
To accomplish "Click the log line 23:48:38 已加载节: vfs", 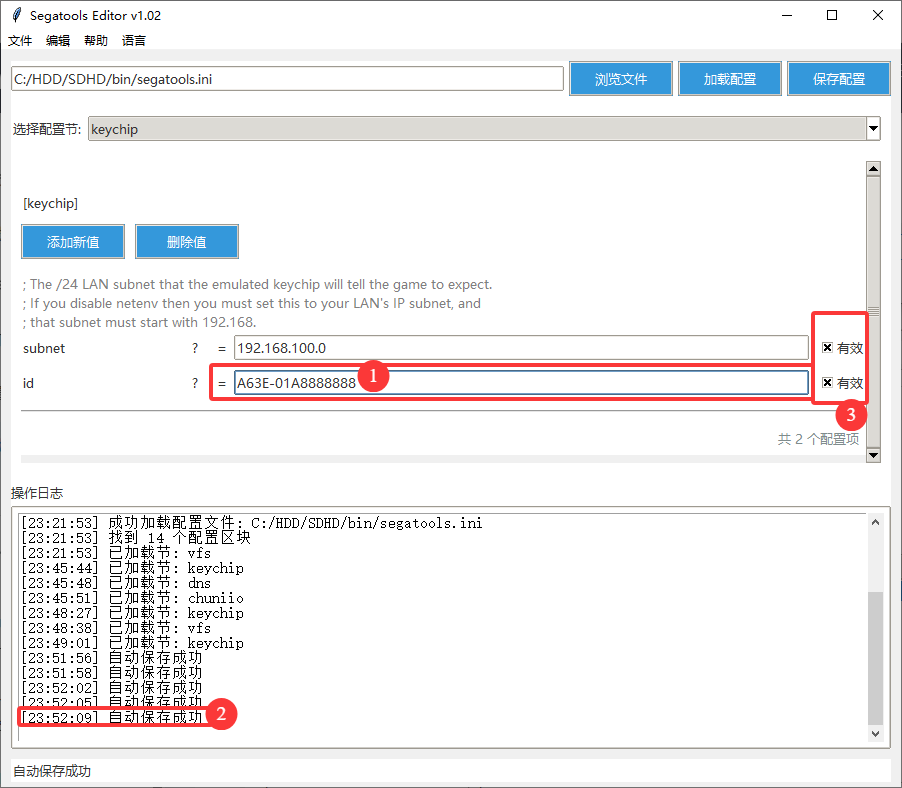I will 116,628.
